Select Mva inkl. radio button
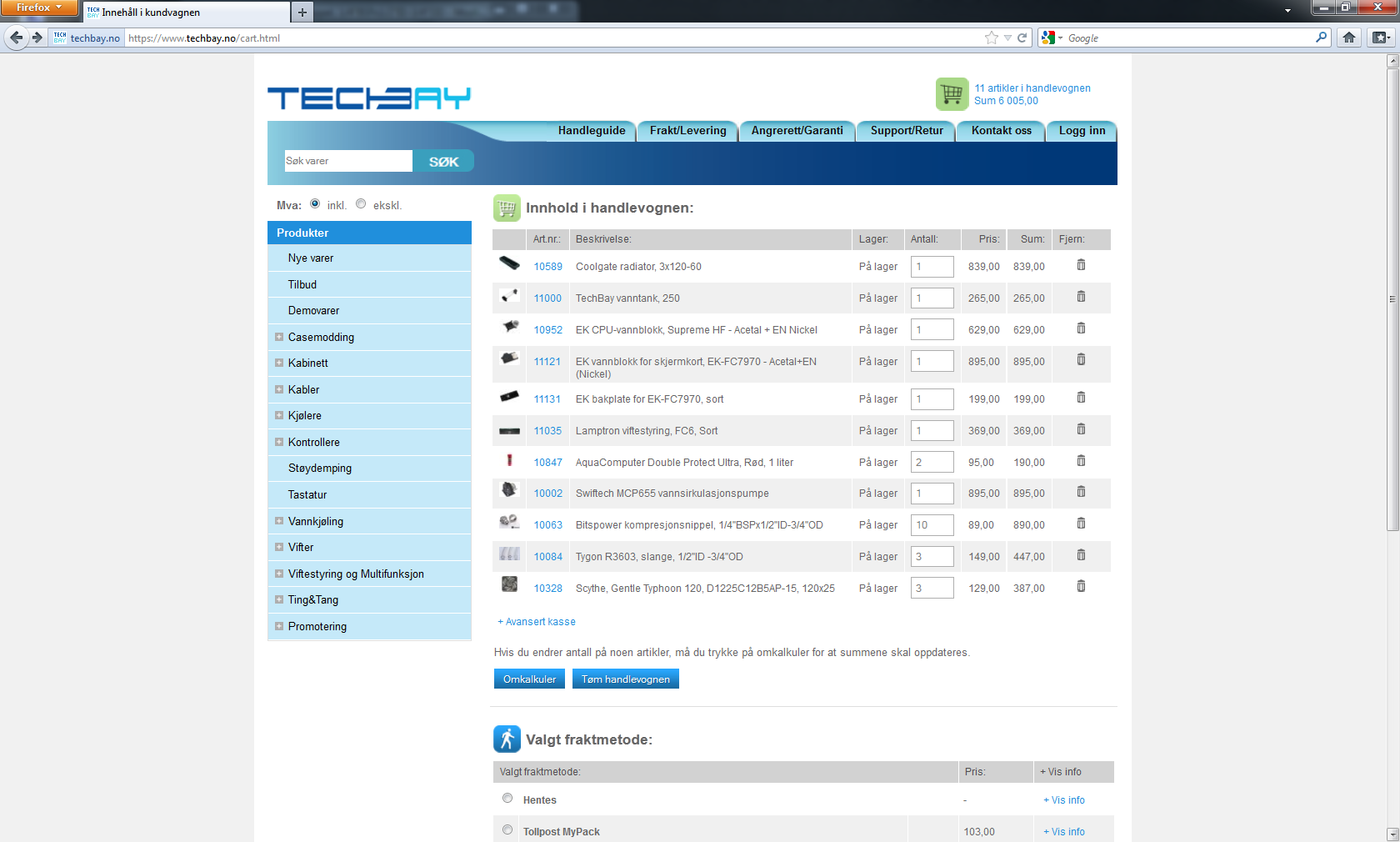 click(x=315, y=203)
